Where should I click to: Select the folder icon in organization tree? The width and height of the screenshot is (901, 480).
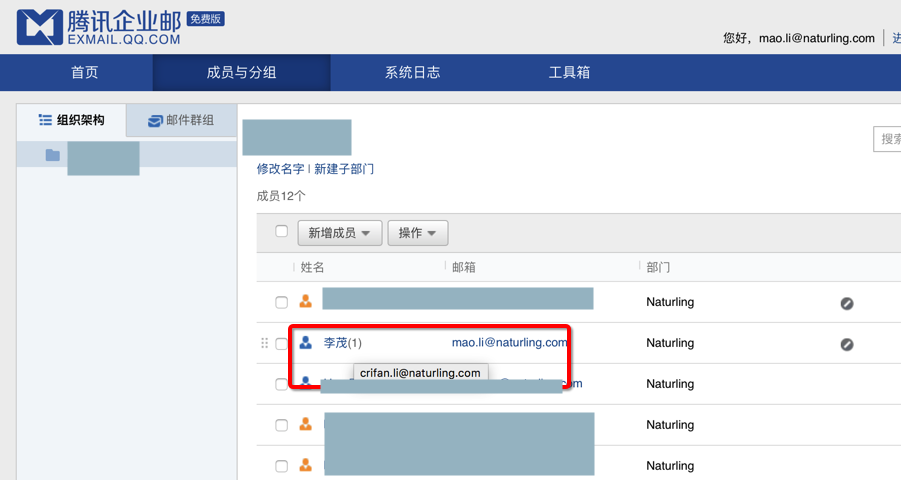coord(53,155)
